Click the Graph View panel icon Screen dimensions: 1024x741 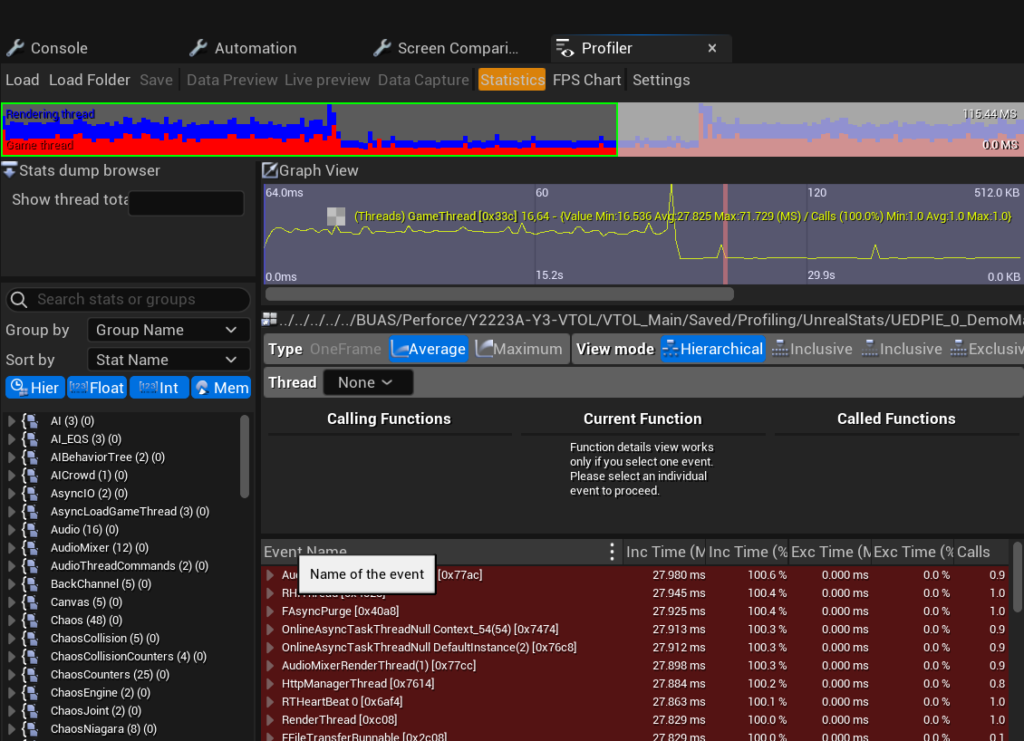coord(269,171)
